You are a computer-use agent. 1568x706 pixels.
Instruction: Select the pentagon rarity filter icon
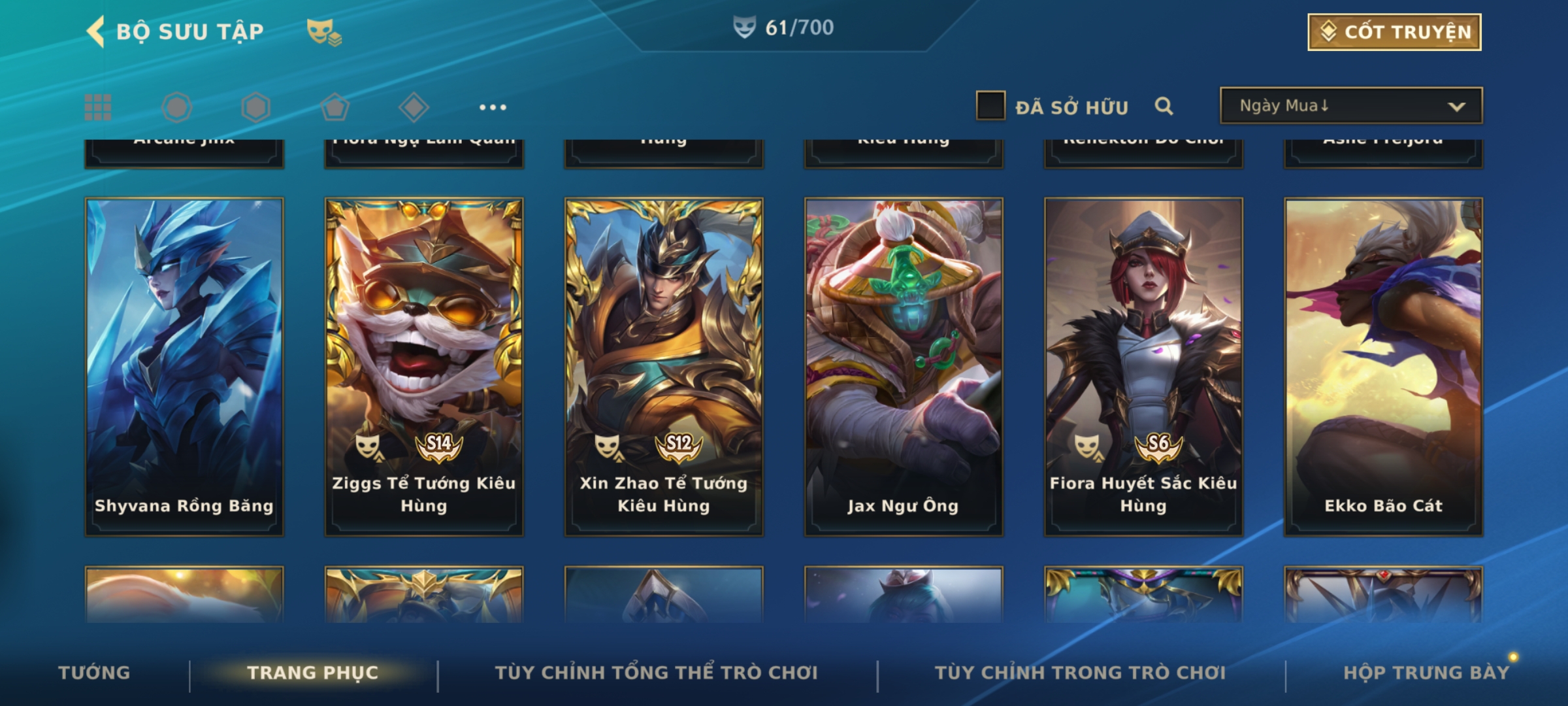click(x=335, y=107)
